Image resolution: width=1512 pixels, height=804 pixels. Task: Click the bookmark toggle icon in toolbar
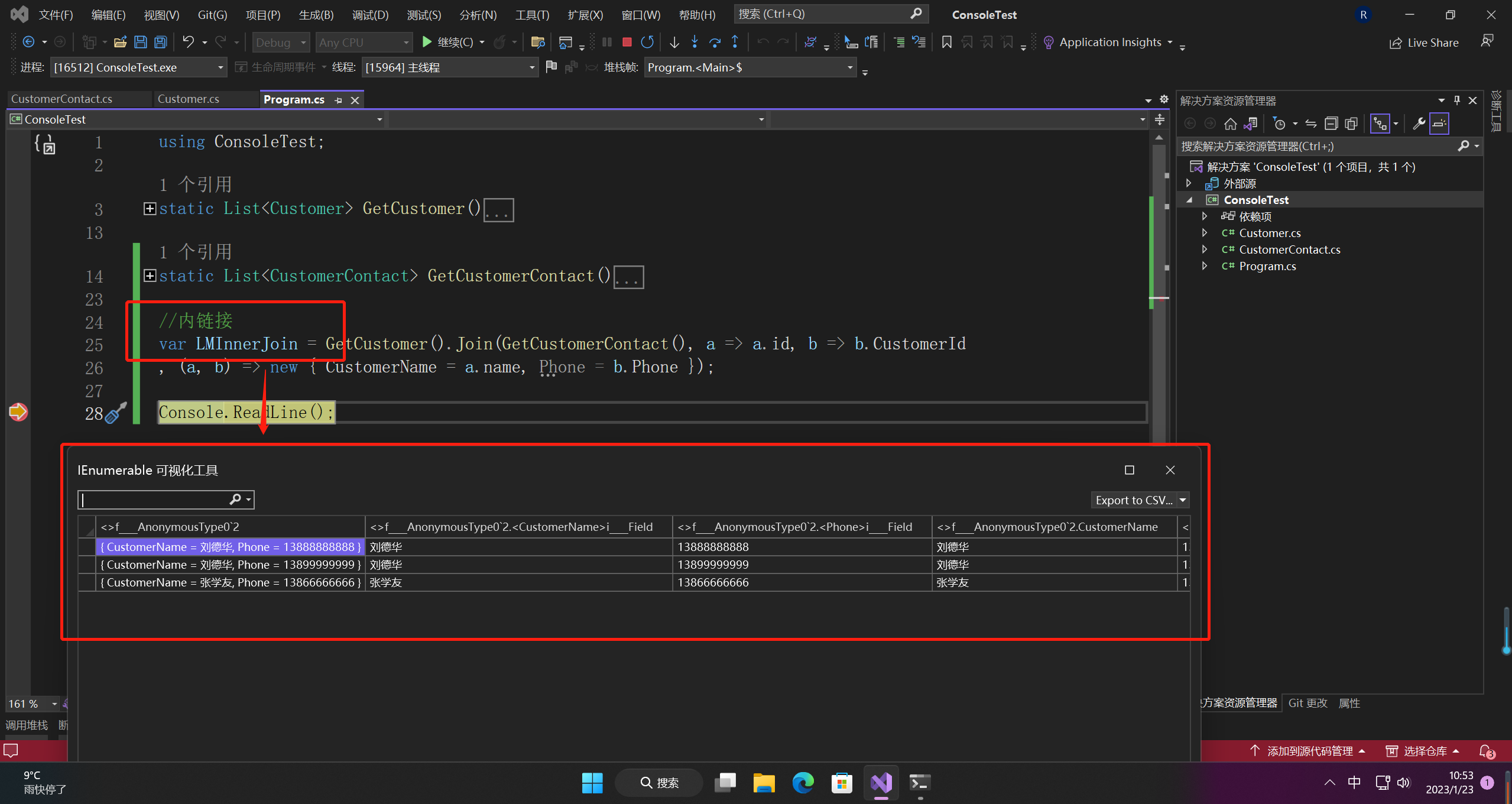pyautogui.click(x=946, y=42)
